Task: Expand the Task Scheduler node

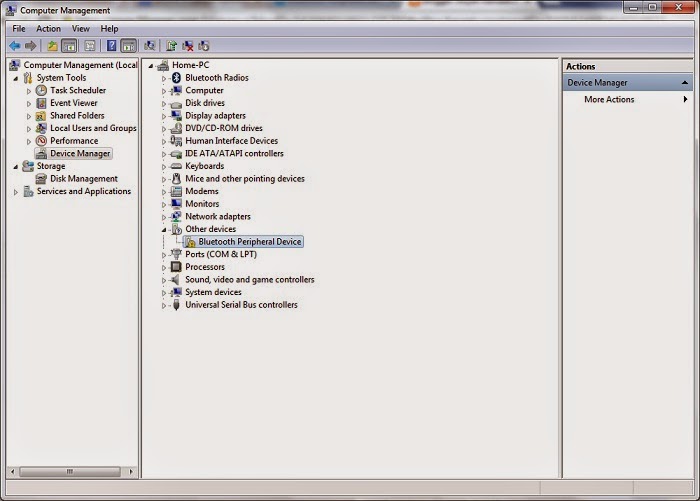Action: tap(29, 91)
